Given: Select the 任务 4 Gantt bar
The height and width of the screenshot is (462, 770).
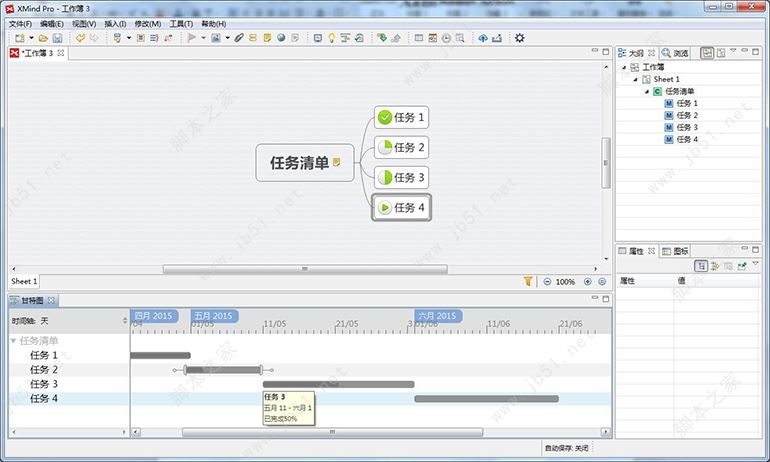Looking at the screenshot, I should click(x=486, y=399).
